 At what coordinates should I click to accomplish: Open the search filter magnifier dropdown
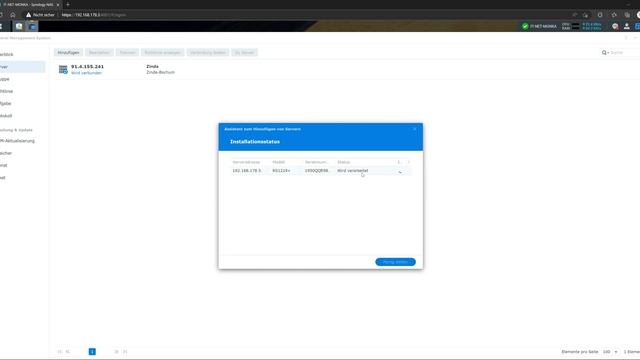coord(605,53)
